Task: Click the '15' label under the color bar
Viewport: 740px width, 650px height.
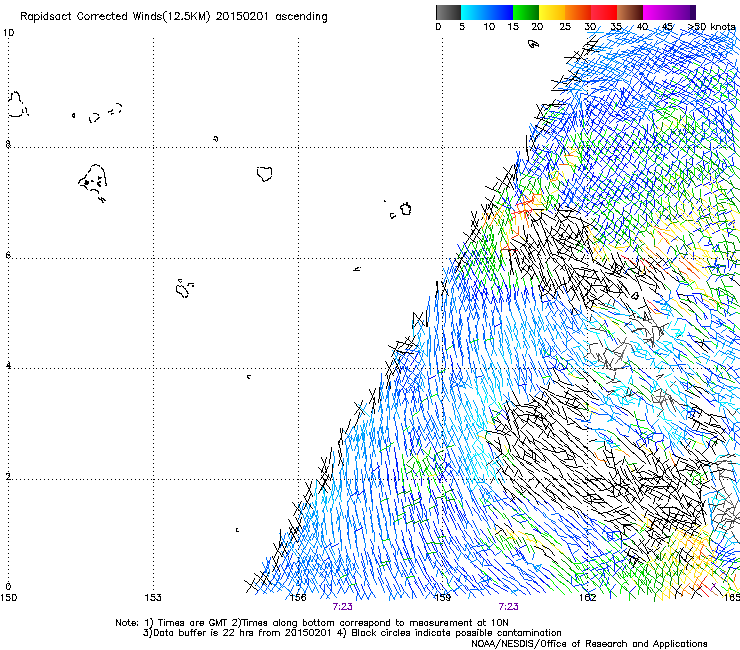Action: click(513, 27)
